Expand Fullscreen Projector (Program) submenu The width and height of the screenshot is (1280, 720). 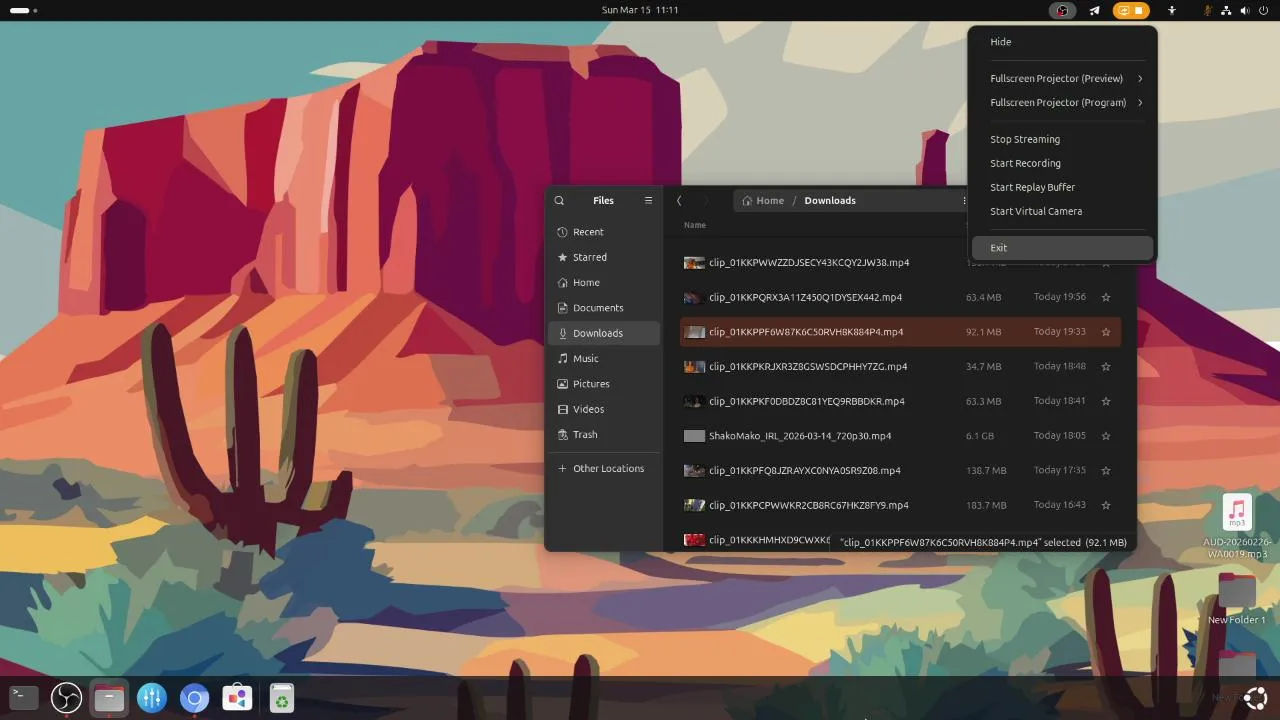(1063, 102)
